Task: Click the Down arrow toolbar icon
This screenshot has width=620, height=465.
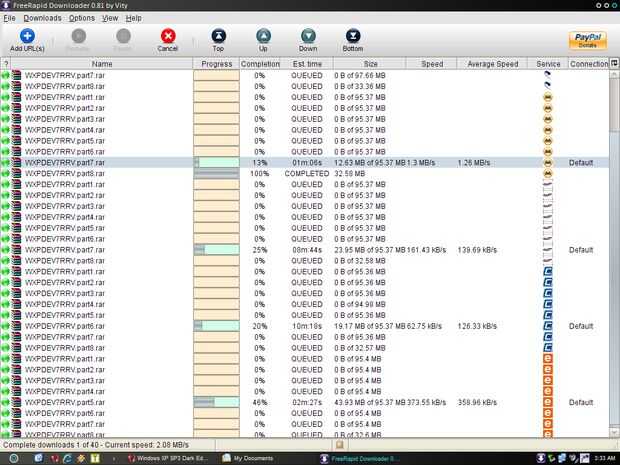Action: point(308,36)
